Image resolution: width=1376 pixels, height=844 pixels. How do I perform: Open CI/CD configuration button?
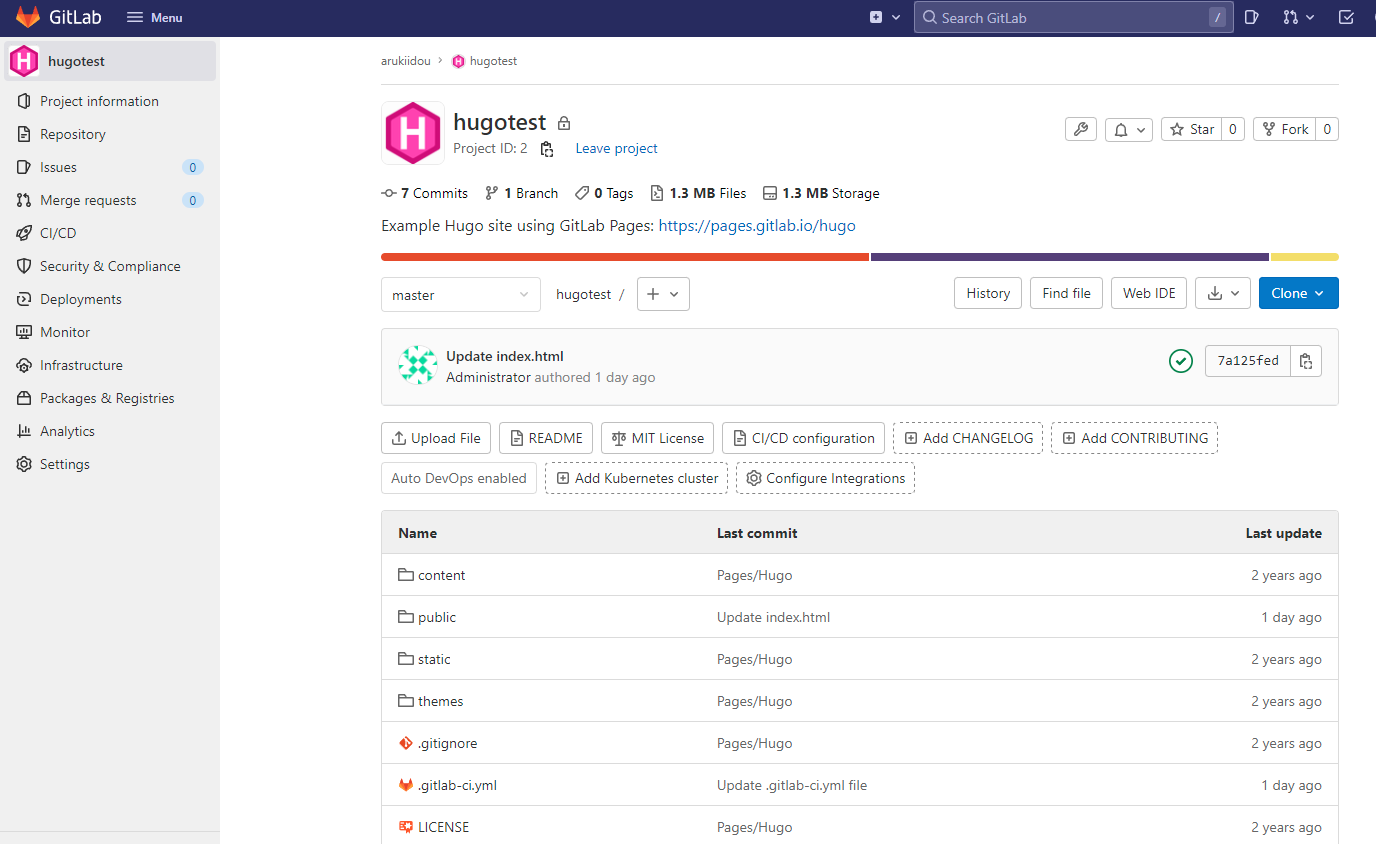click(803, 438)
